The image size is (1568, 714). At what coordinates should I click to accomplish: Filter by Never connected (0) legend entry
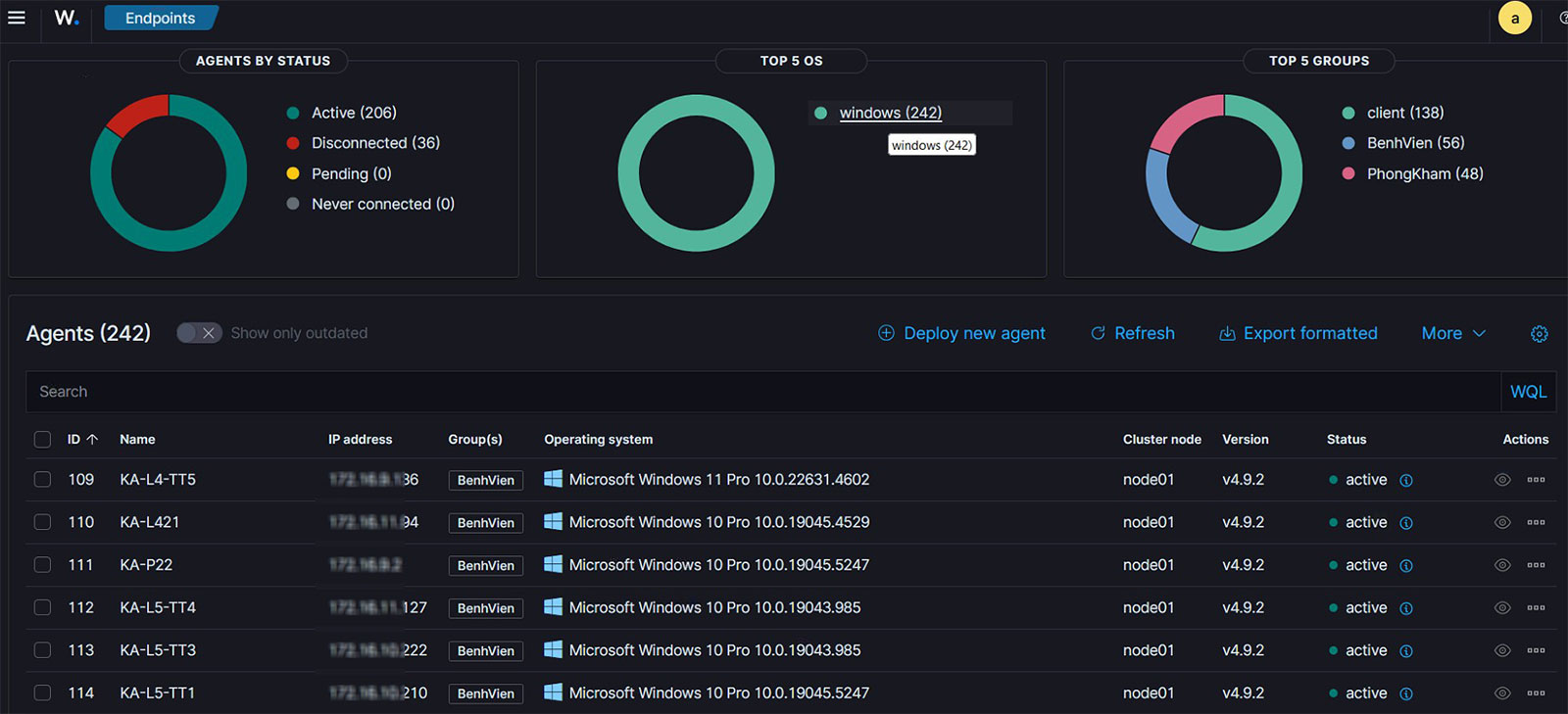[370, 204]
